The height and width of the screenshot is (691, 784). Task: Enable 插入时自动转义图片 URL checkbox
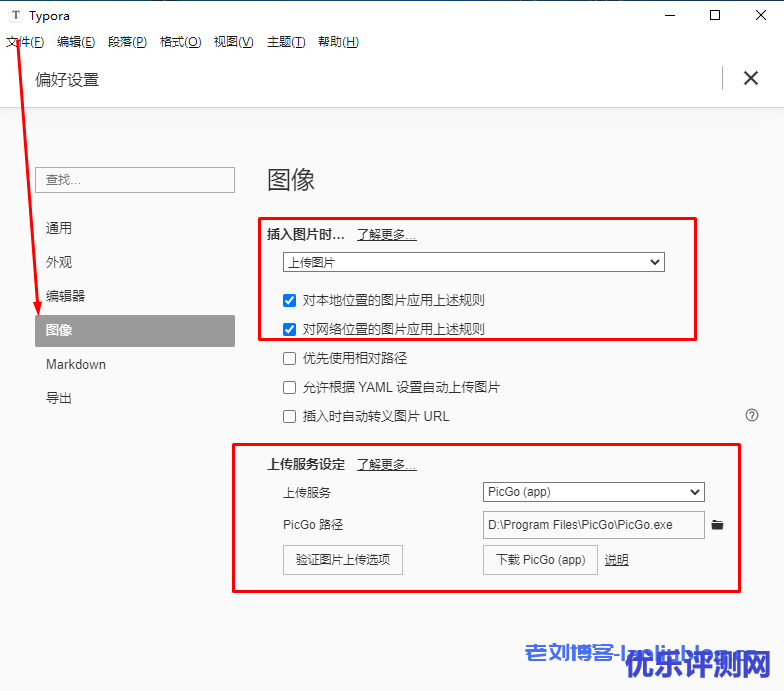289,416
